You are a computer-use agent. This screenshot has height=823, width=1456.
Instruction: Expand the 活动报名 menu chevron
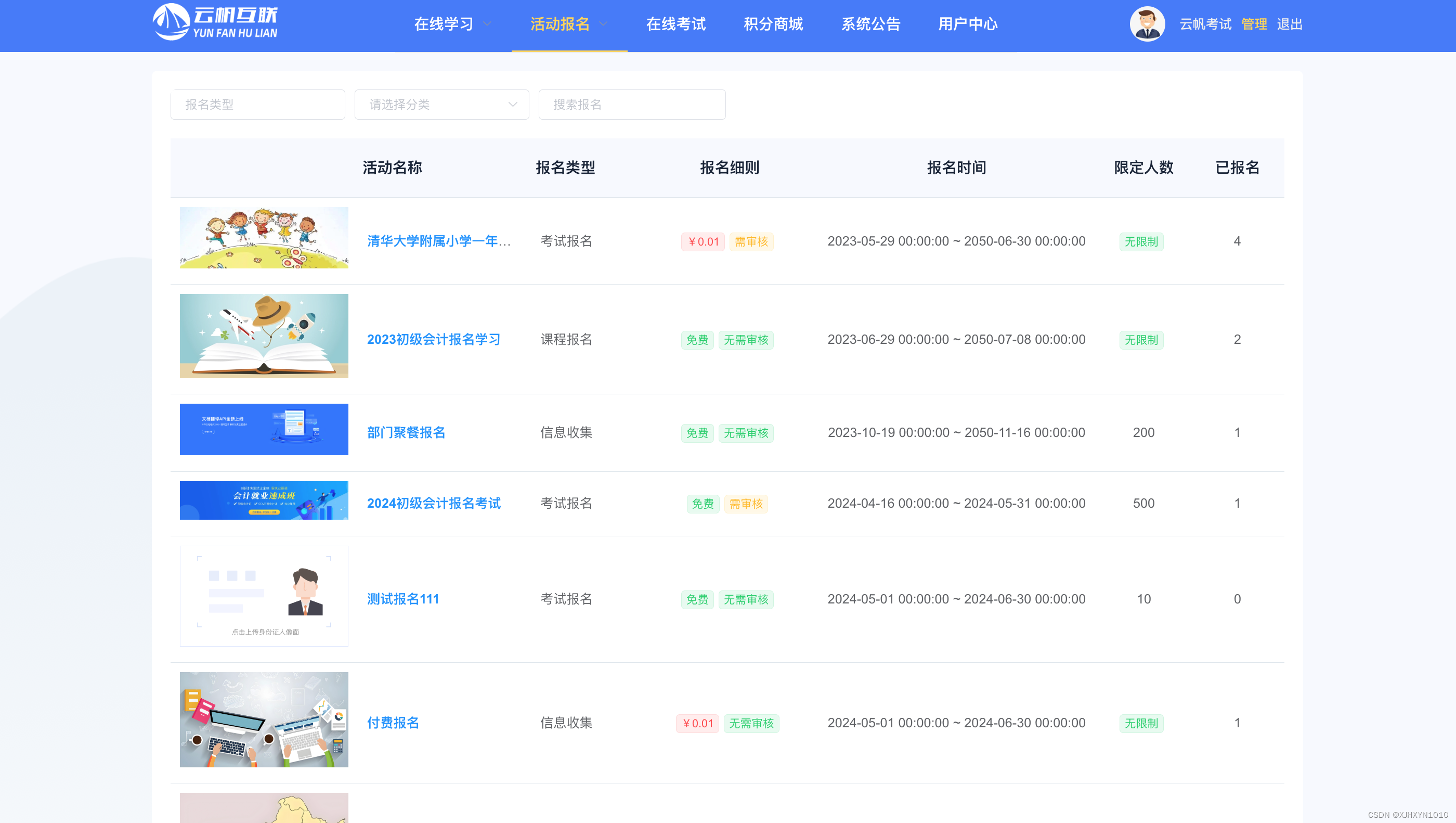click(603, 24)
